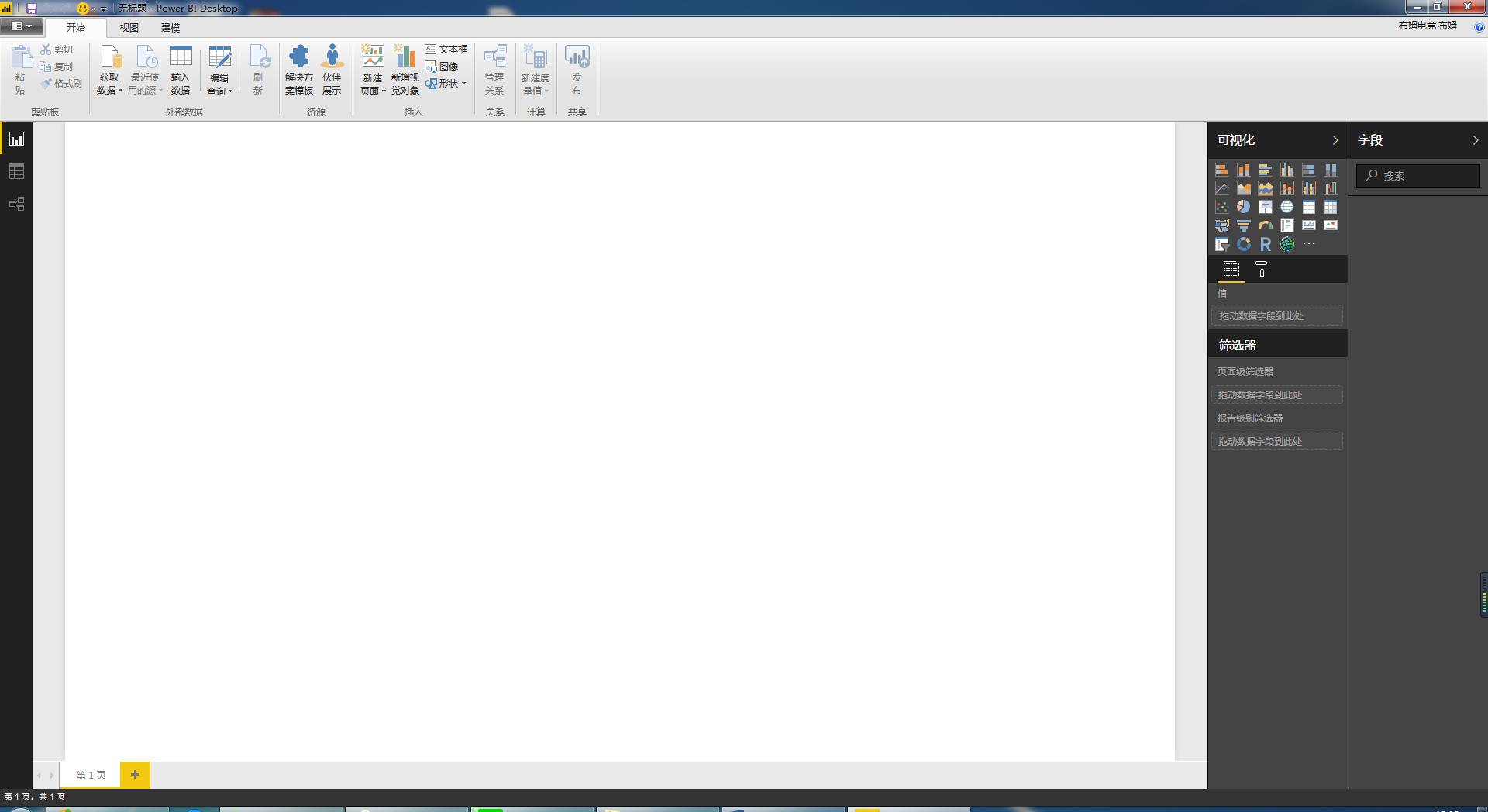Open the 编辑查询 dropdown

[219, 71]
